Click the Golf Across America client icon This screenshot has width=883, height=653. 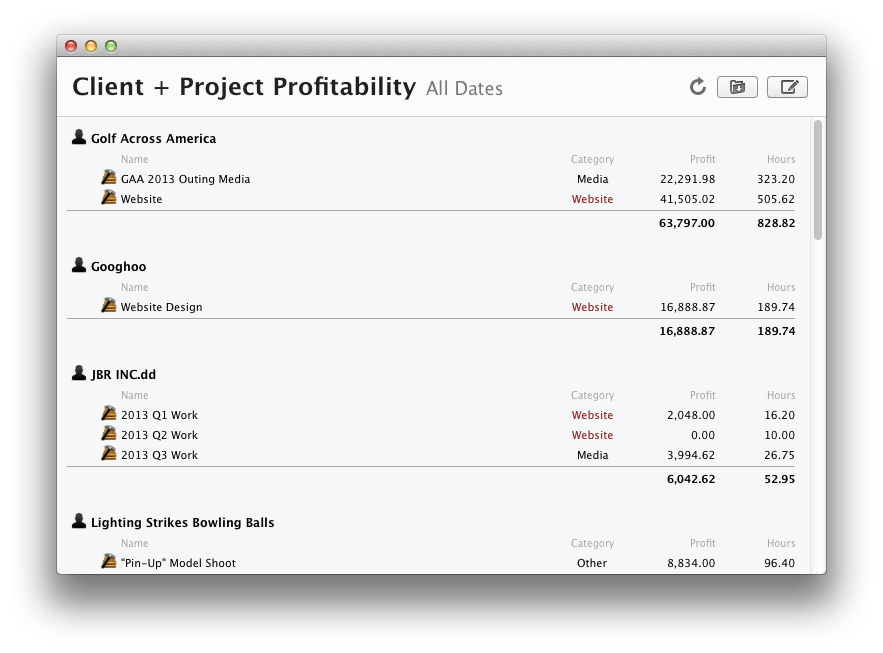click(x=79, y=137)
